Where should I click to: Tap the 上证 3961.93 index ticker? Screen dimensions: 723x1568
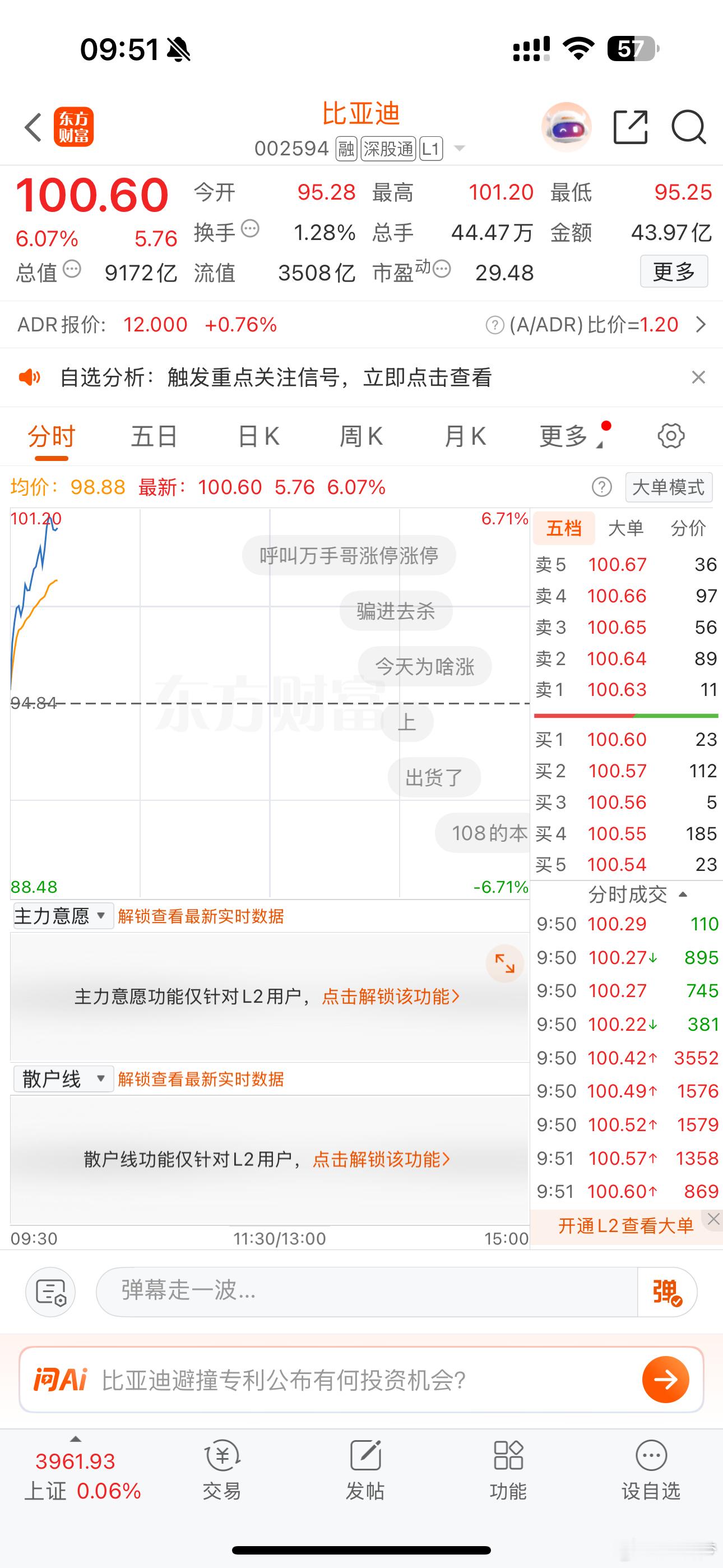(x=83, y=1475)
